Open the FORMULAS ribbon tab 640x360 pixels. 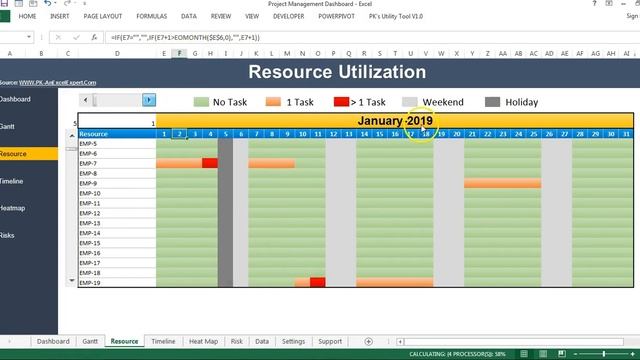[x=152, y=16]
